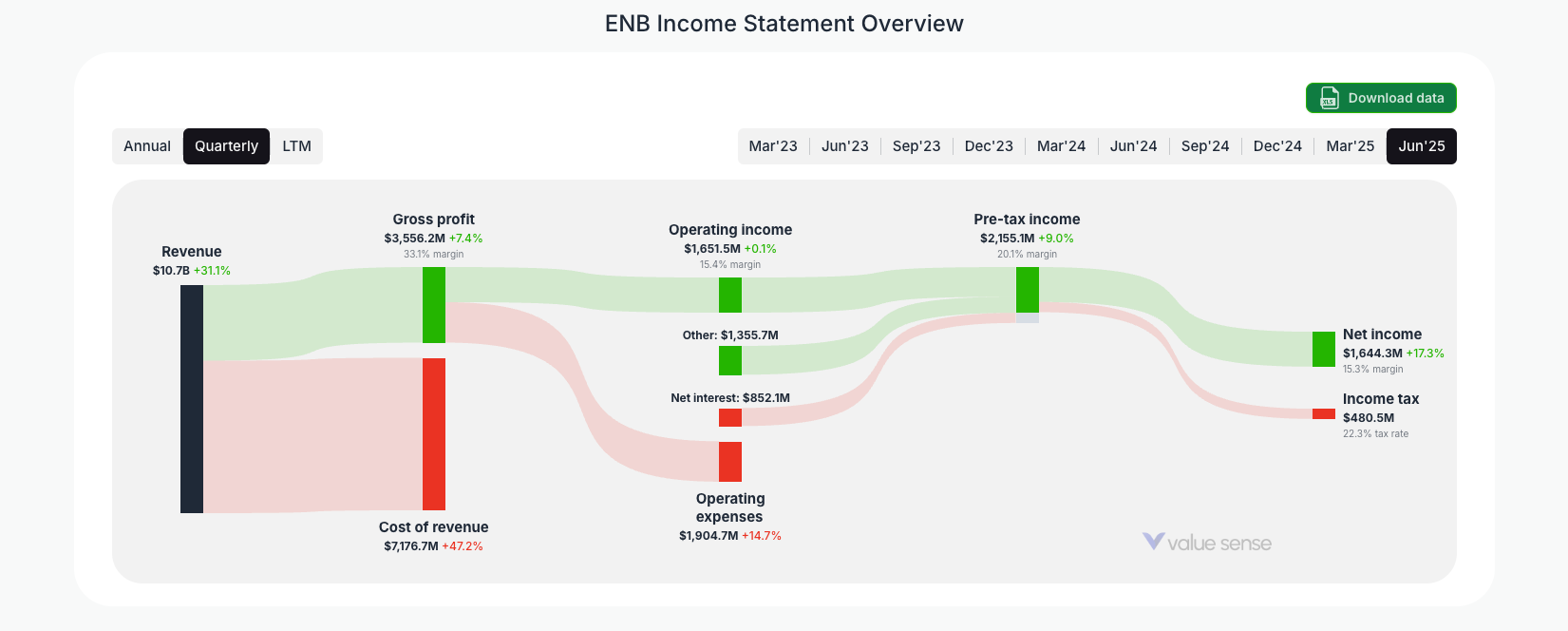Select the Mar'24 quarter
Image resolution: width=1568 pixels, height=631 pixels.
(1061, 146)
